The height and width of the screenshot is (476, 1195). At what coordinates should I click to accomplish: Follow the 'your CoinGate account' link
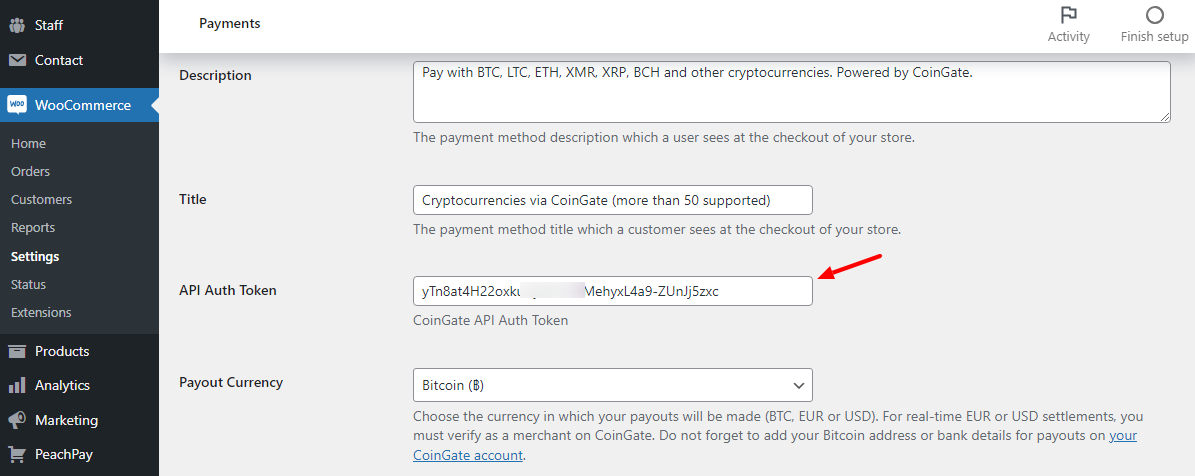(x=467, y=455)
